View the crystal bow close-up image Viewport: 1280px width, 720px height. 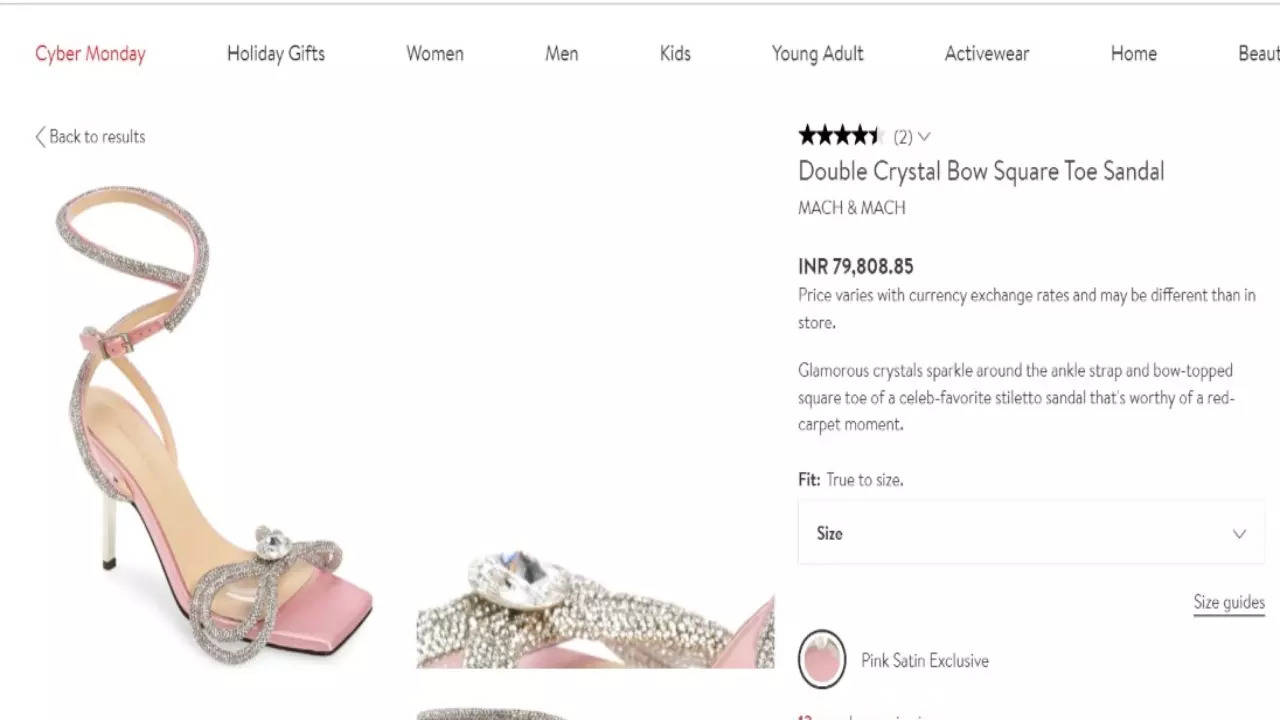(x=595, y=605)
